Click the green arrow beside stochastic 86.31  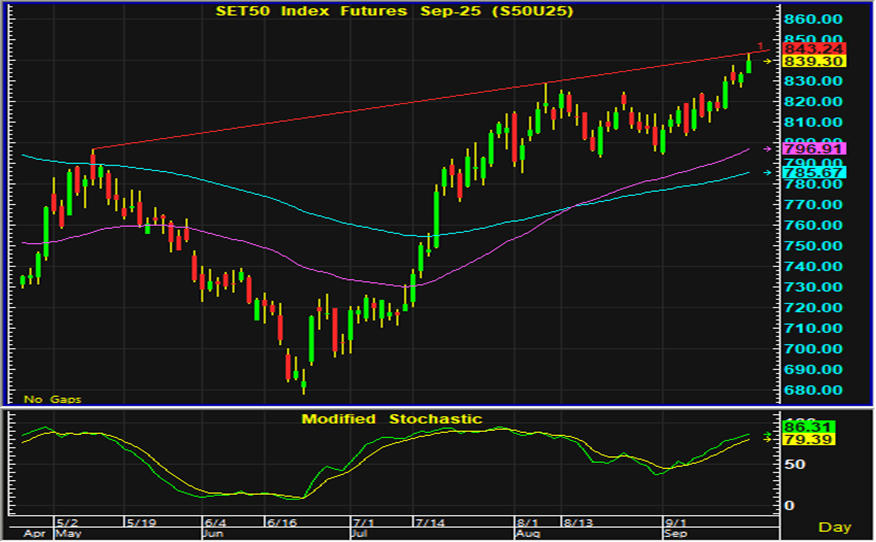[x=768, y=435]
